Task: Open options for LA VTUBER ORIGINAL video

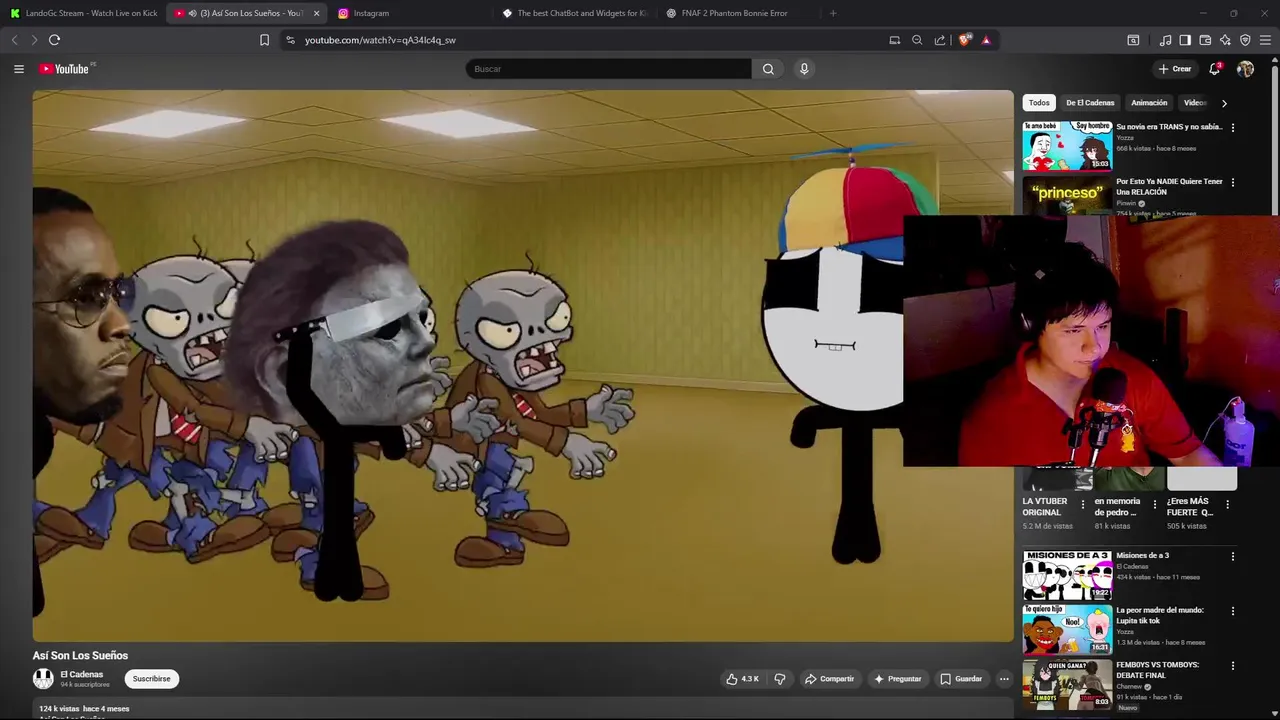Action: pos(1082,505)
